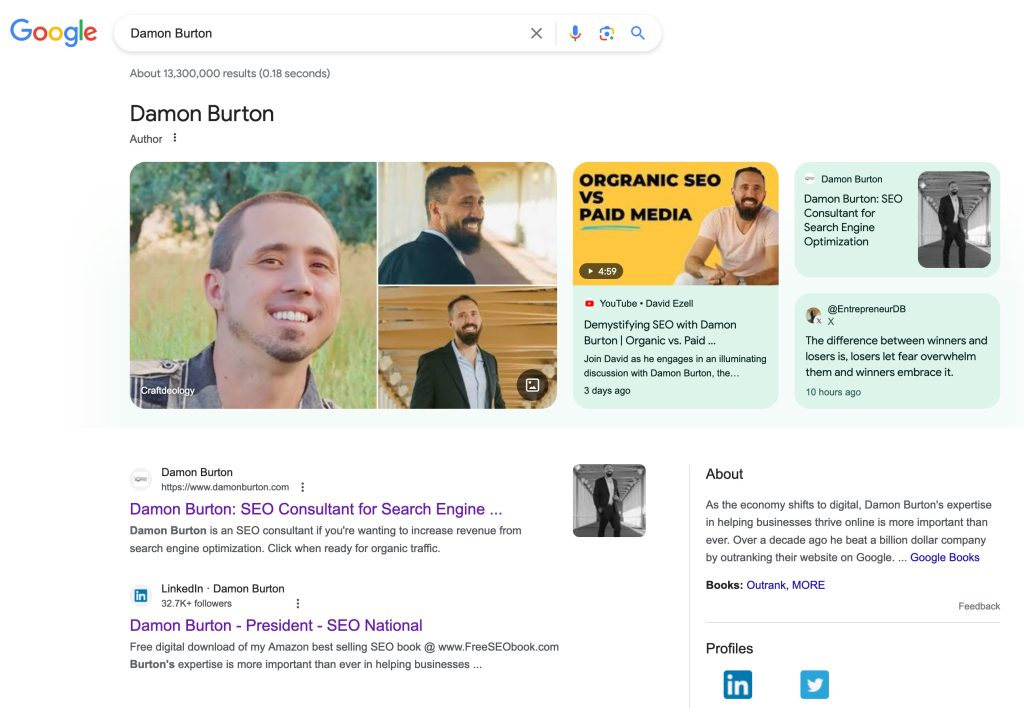Open Google Lens image search
Image resolution: width=1024 pixels, height=708 pixels.
click(x=607, y=33)
